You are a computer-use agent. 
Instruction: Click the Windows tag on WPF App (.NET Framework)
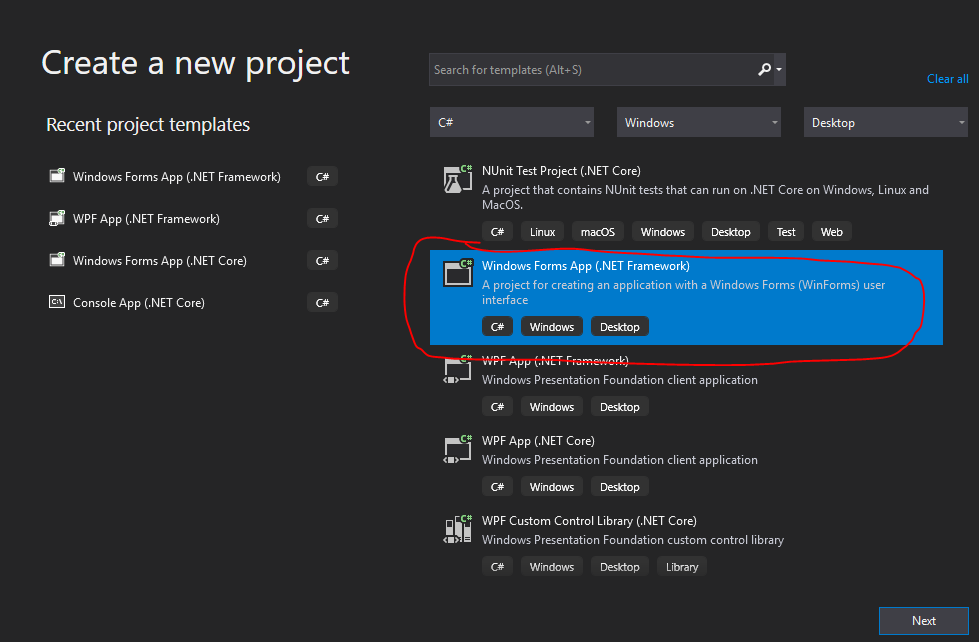click(551, 407)
